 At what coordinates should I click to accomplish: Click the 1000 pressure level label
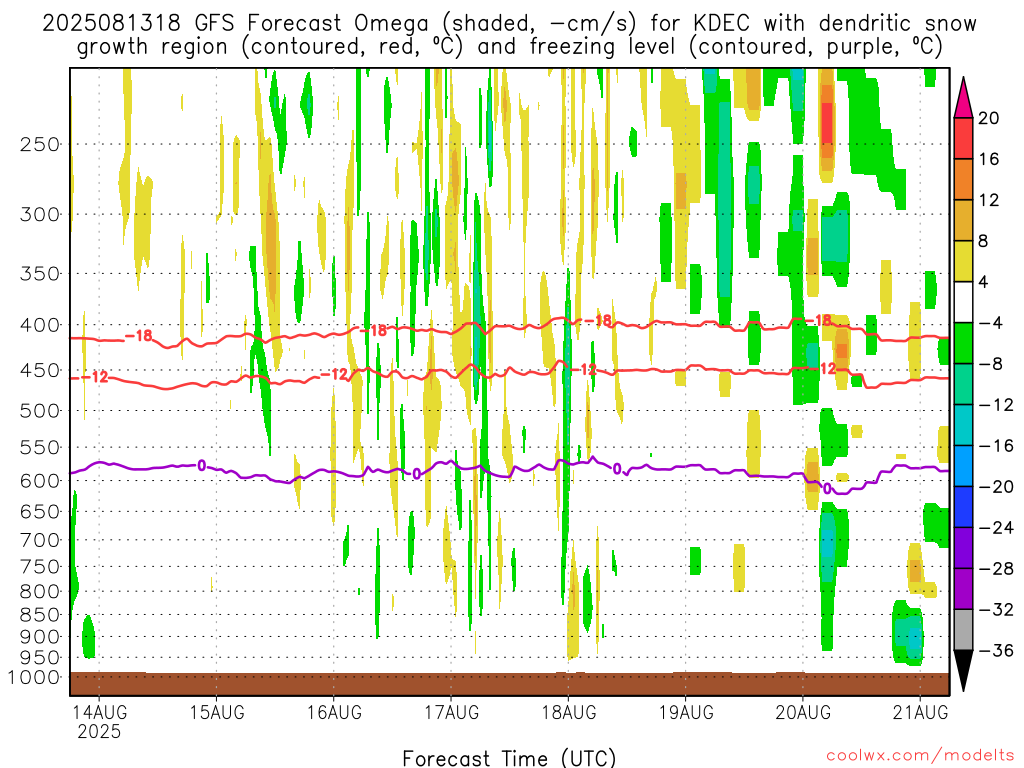tap(35, 677)
